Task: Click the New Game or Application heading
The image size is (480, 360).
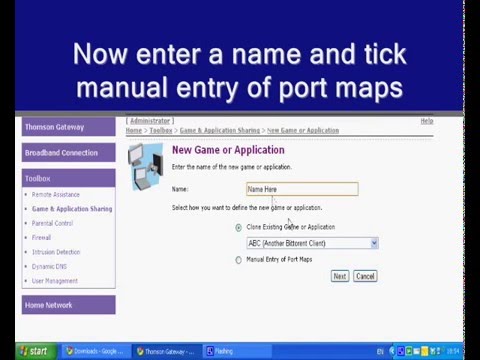Action: pyautogui.click(x=228, y=150)
